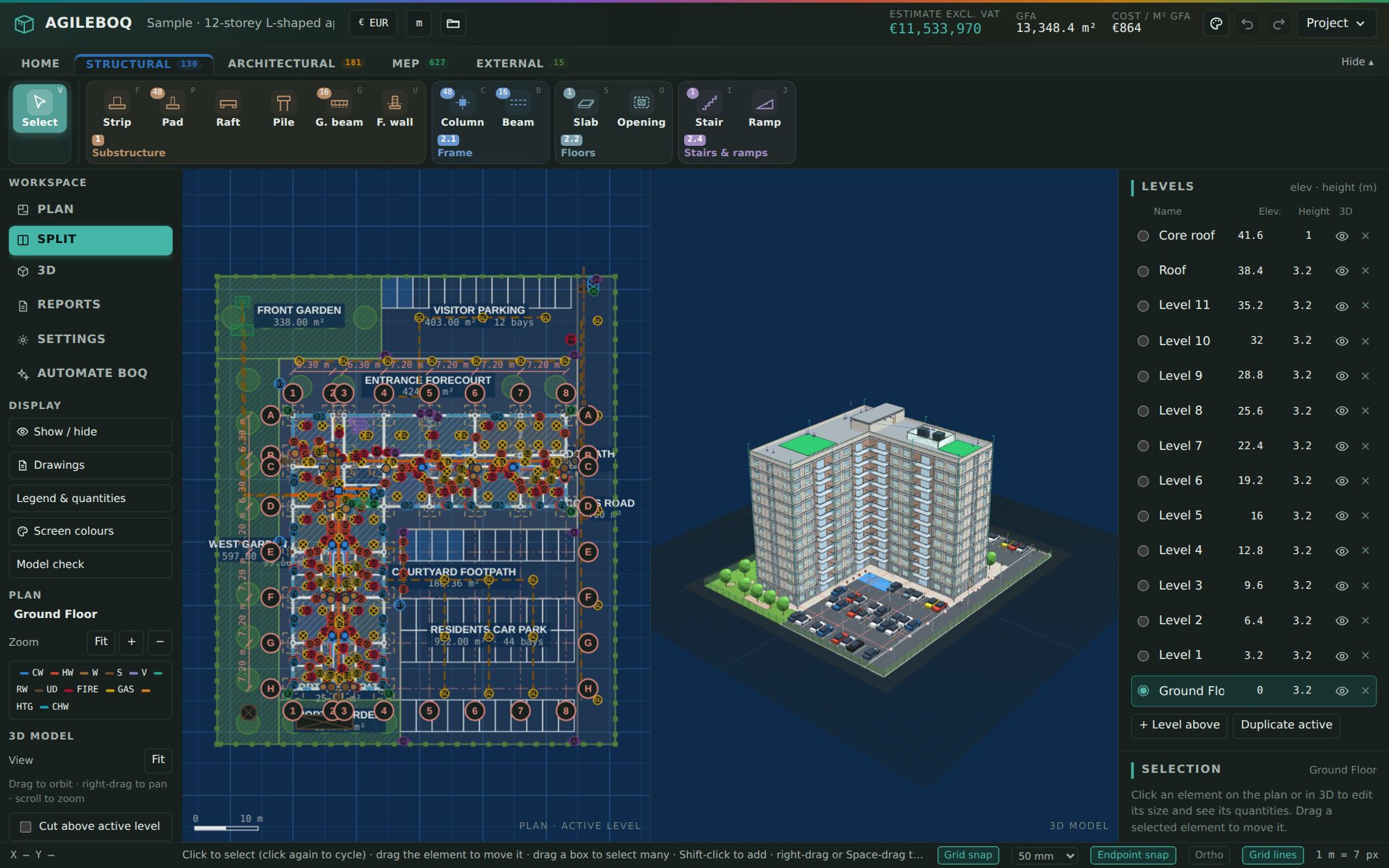Open the colour palette theme icon
This screenshot has height=868, width=1389.
pos(1216,24)
